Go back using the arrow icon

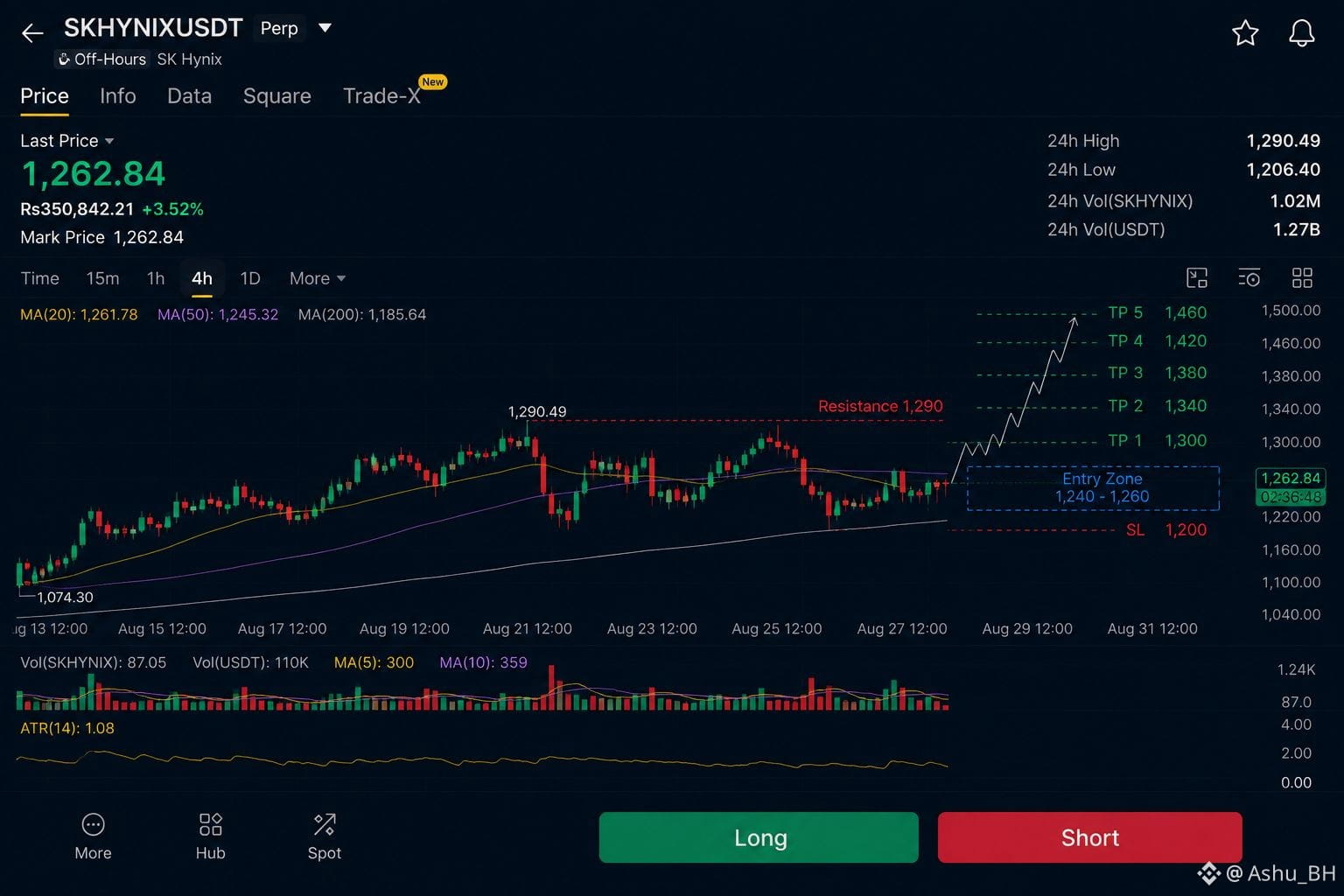point(32,33)
